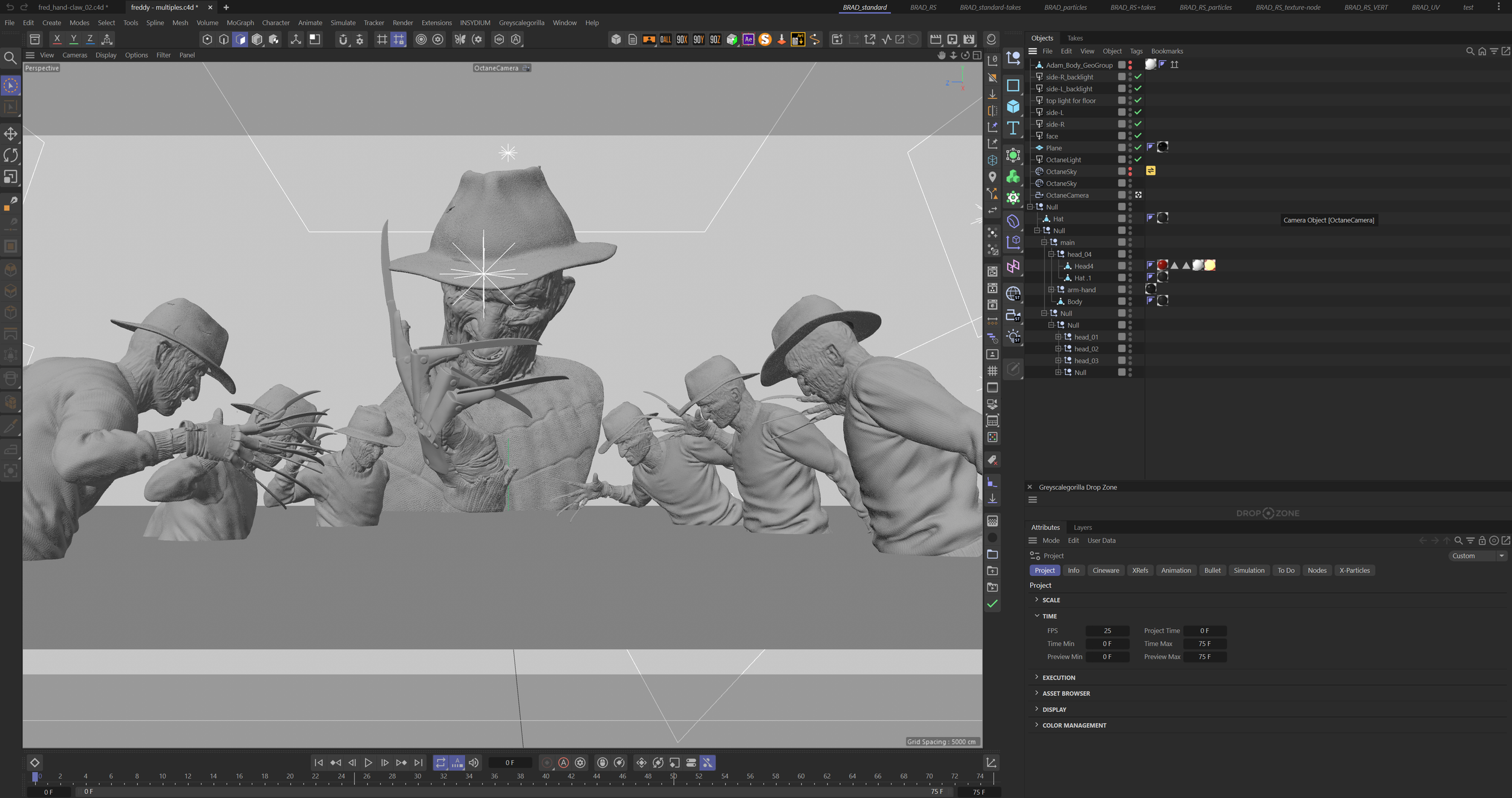The height and width of the screenshot is (798, 1512).
Task: Open the Greyscalegorilla menu
Action: point(521,23)
